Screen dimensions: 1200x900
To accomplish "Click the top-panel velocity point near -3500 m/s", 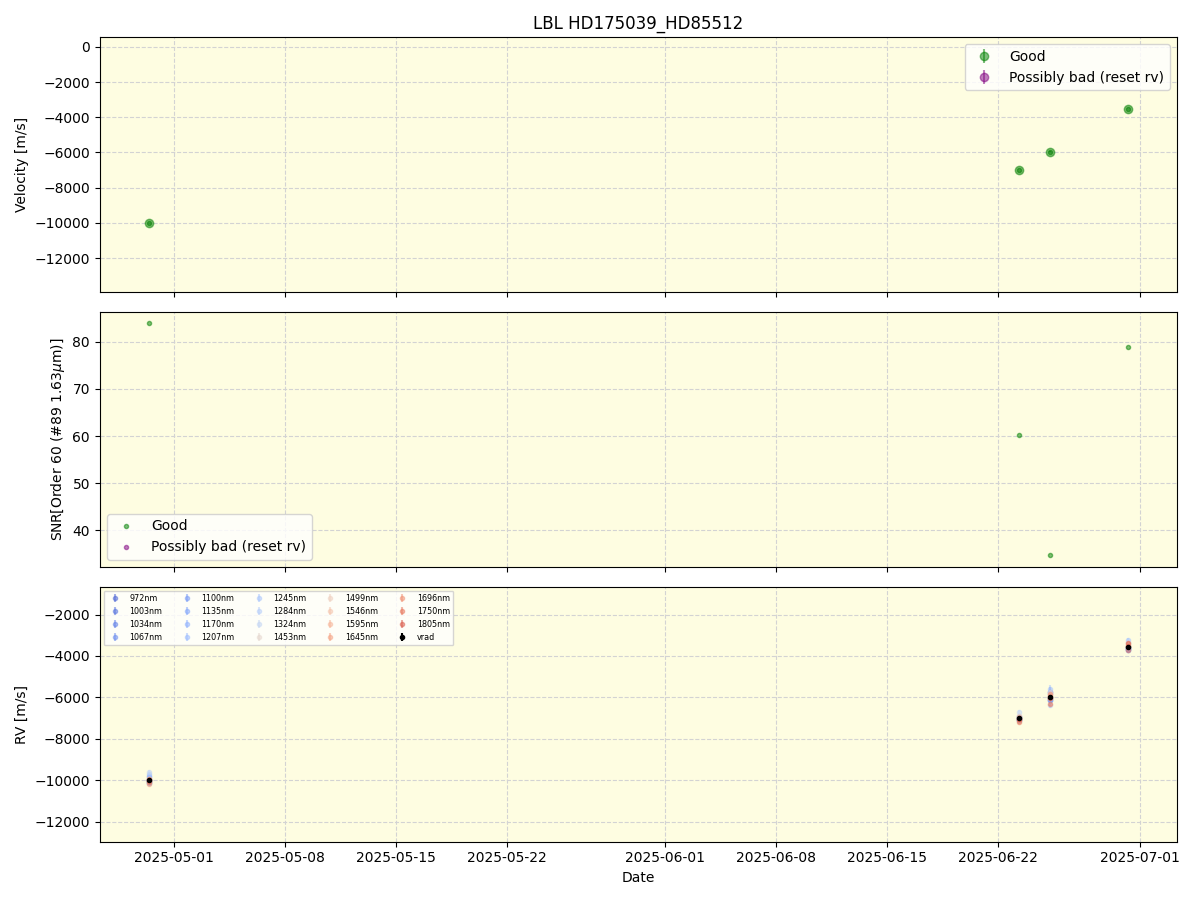I will coord(1128,109).
